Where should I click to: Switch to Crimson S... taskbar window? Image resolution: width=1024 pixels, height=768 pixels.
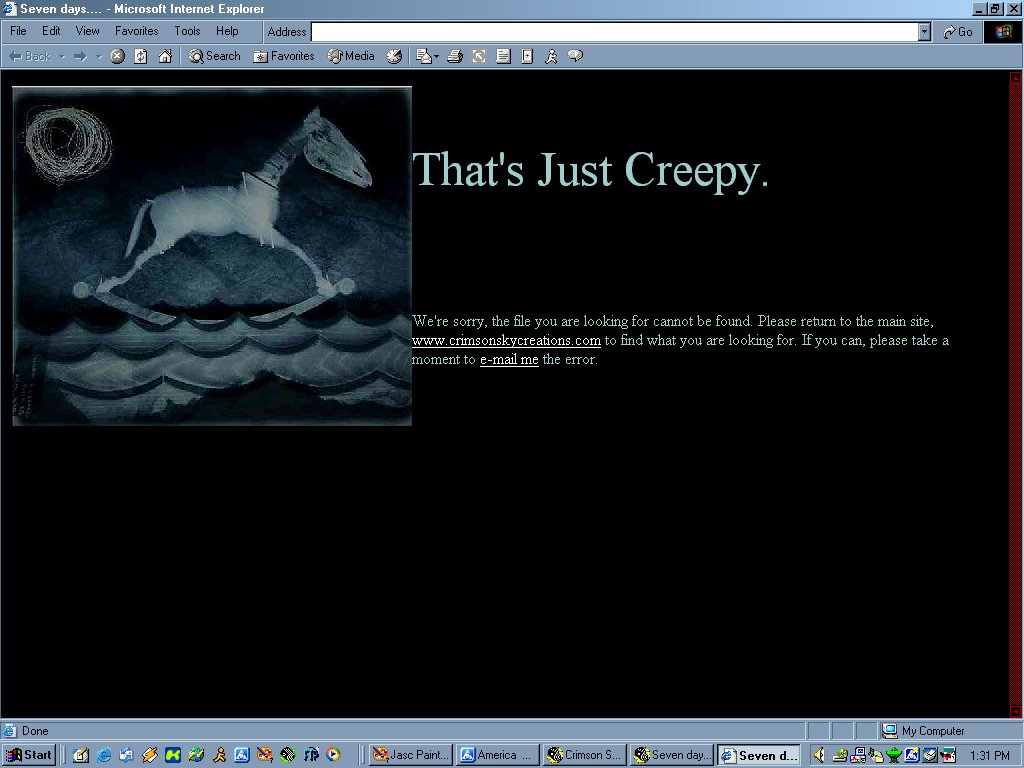[584, 755]
